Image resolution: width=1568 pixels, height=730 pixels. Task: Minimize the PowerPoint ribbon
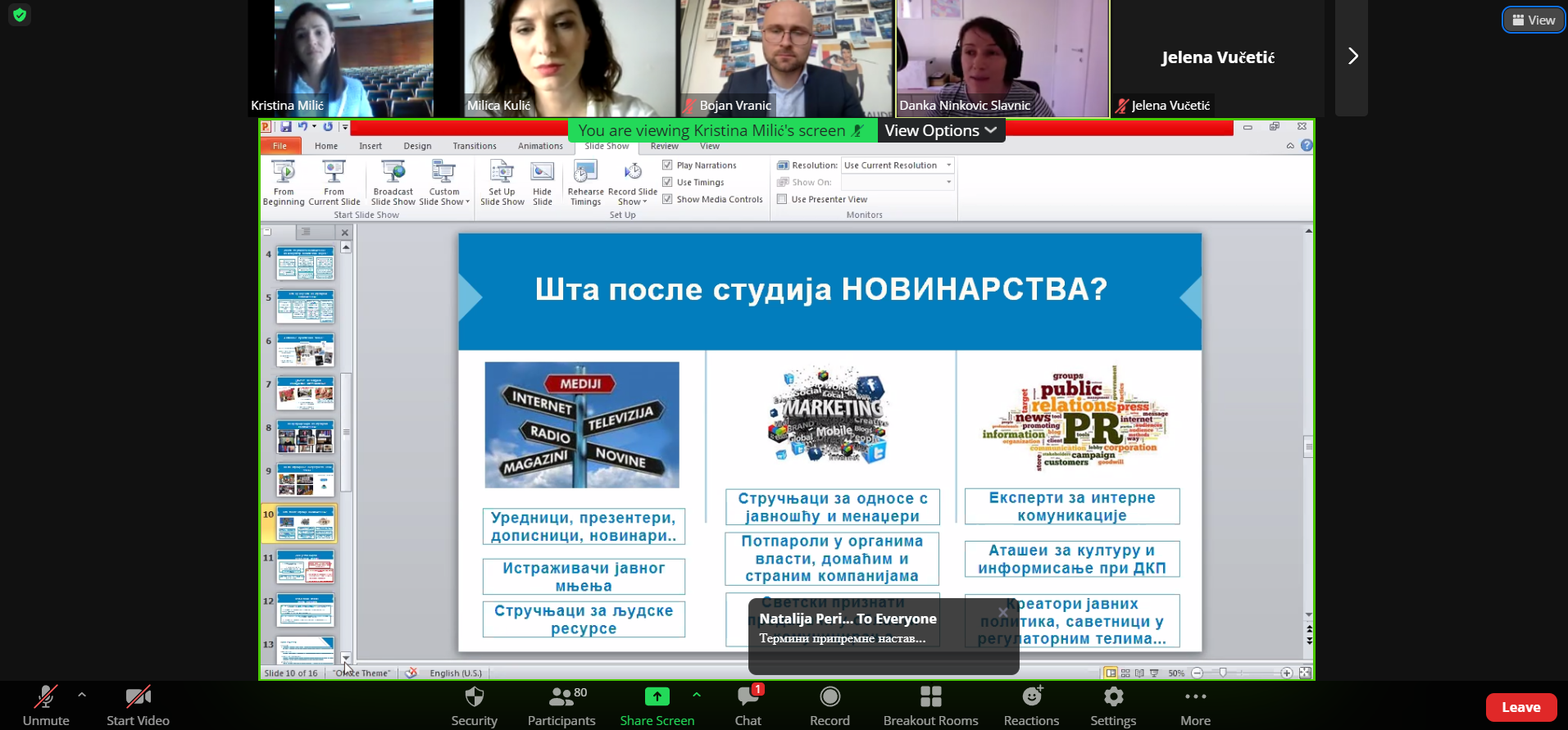click(x=1290, y=146)
